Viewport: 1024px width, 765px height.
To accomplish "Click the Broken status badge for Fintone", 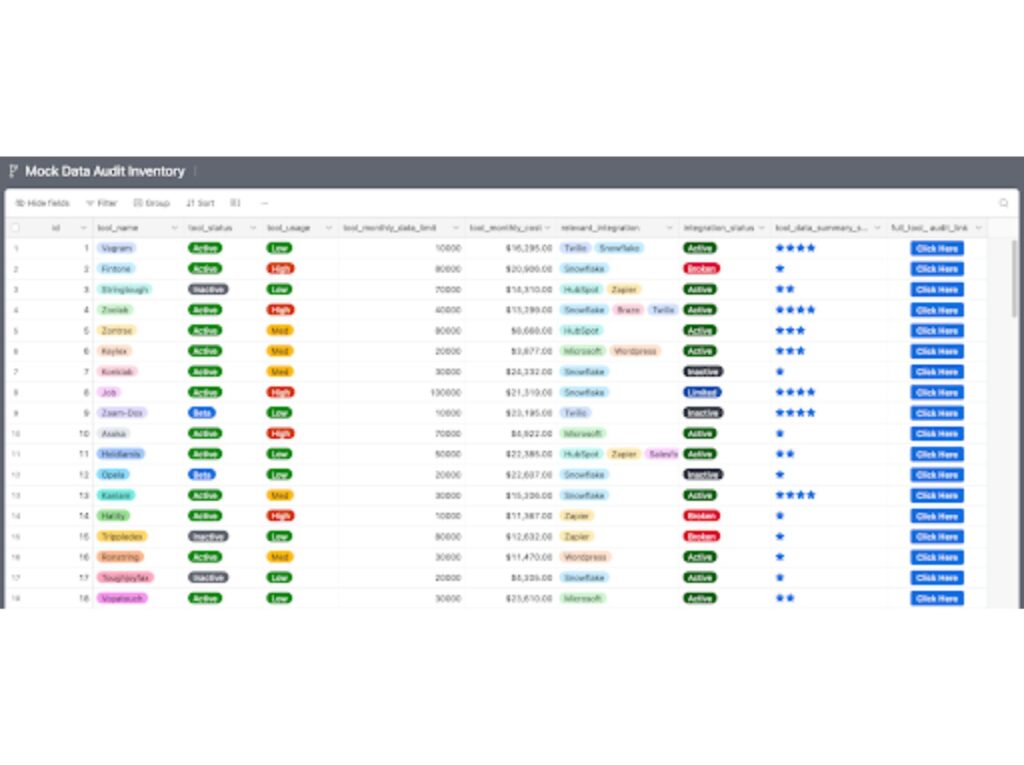I will click(701, 269).
